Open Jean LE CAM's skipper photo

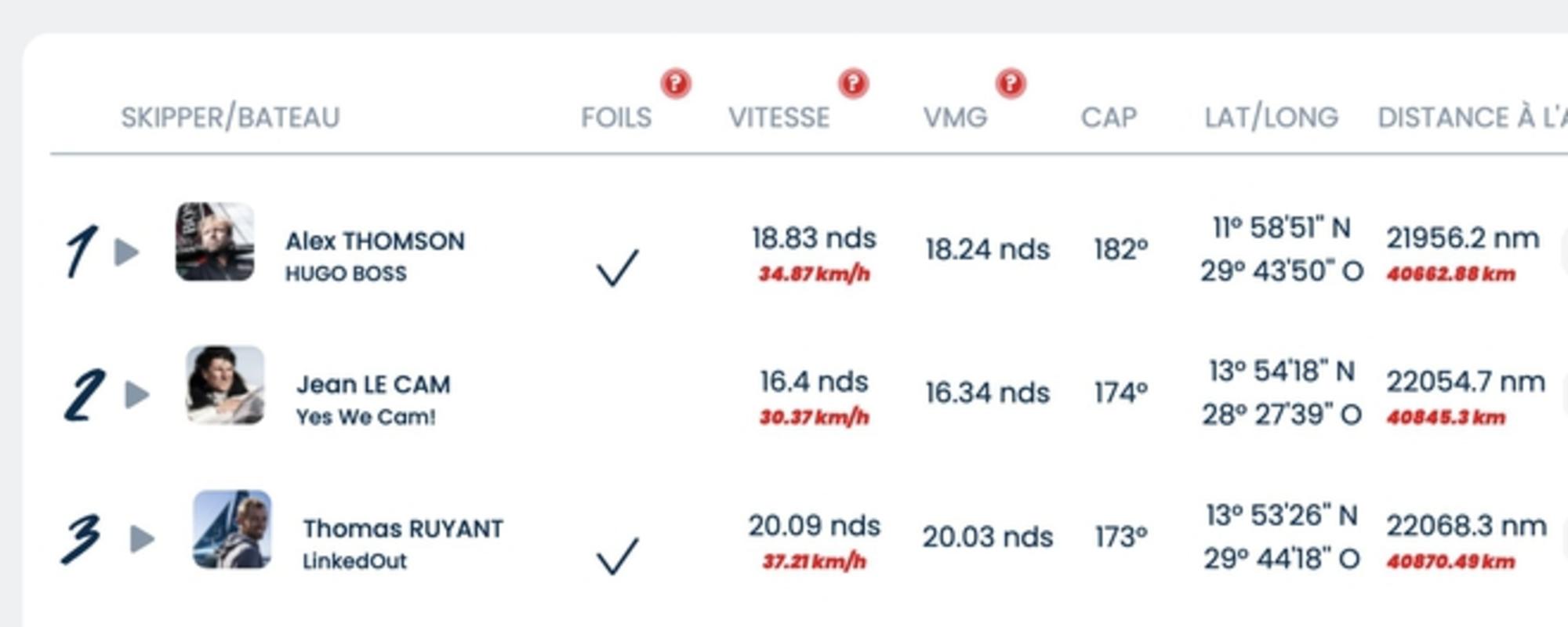click(x=225, y=385)
